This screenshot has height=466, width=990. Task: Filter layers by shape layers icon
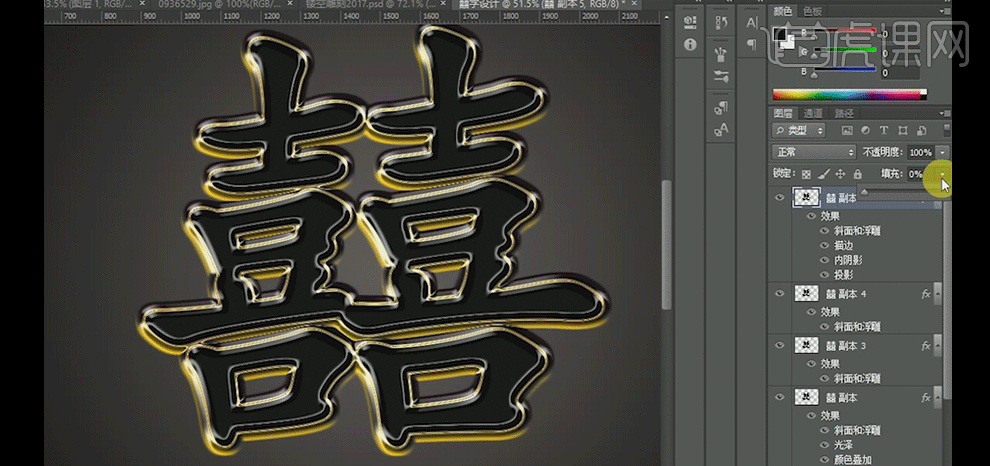pos(902,131)
